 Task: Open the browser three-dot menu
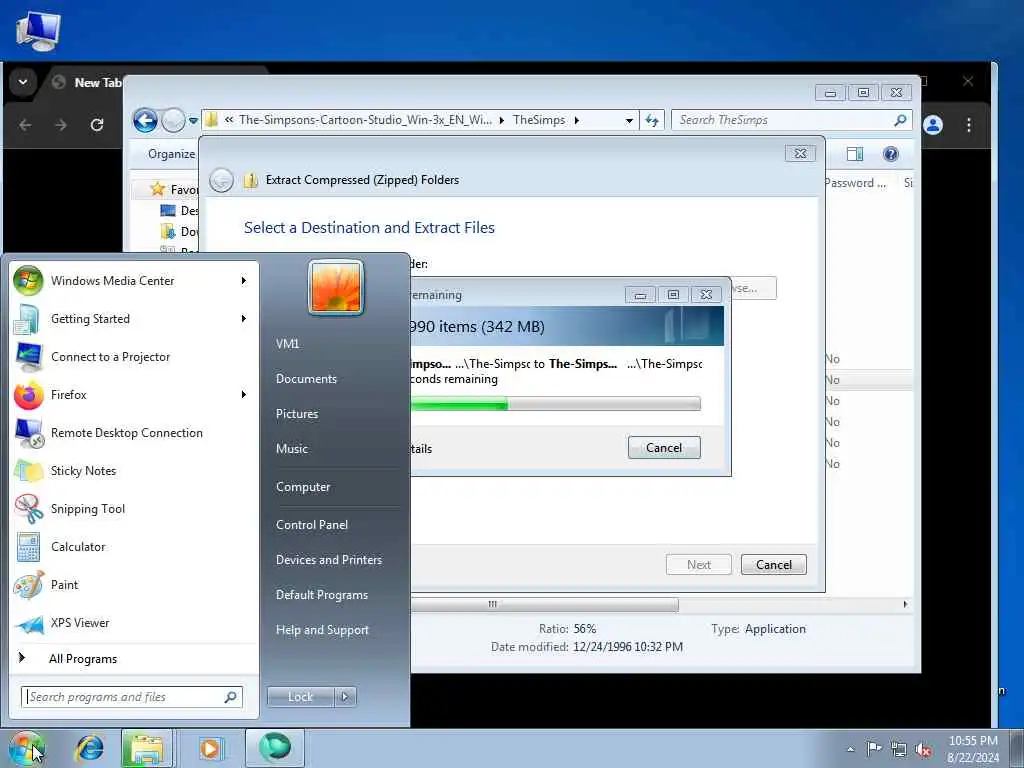click(968, 125)
